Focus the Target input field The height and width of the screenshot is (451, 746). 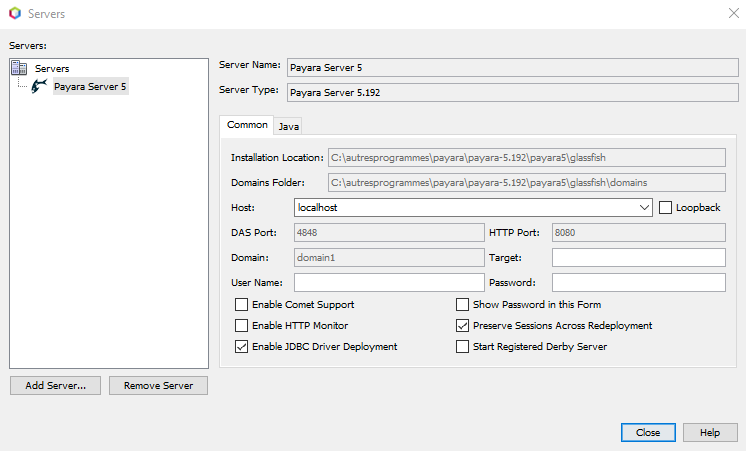(638, 257)
